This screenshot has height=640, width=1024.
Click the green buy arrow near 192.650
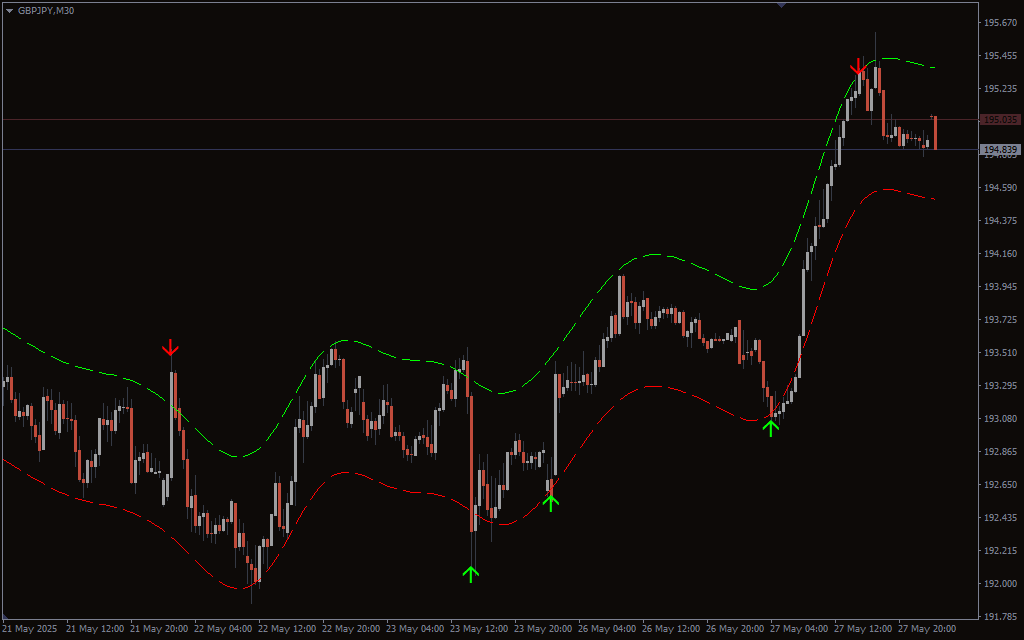point(550,502)
